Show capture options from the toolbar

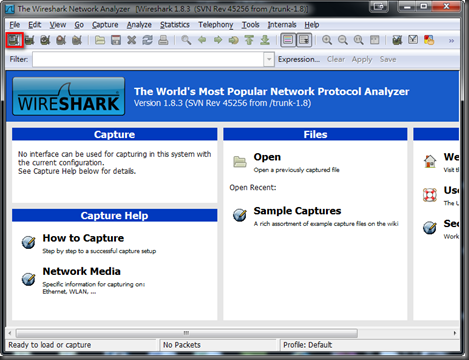click(30, 40)
